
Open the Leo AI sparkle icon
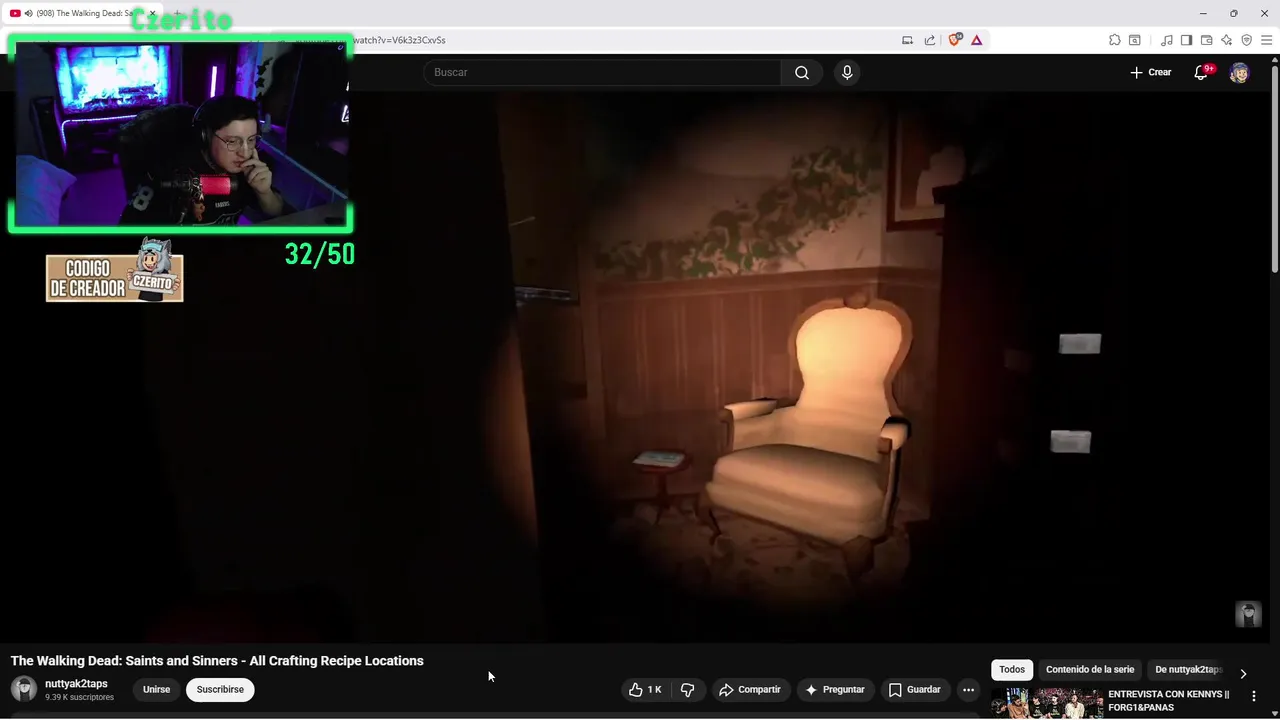[x=1226, y=40]
